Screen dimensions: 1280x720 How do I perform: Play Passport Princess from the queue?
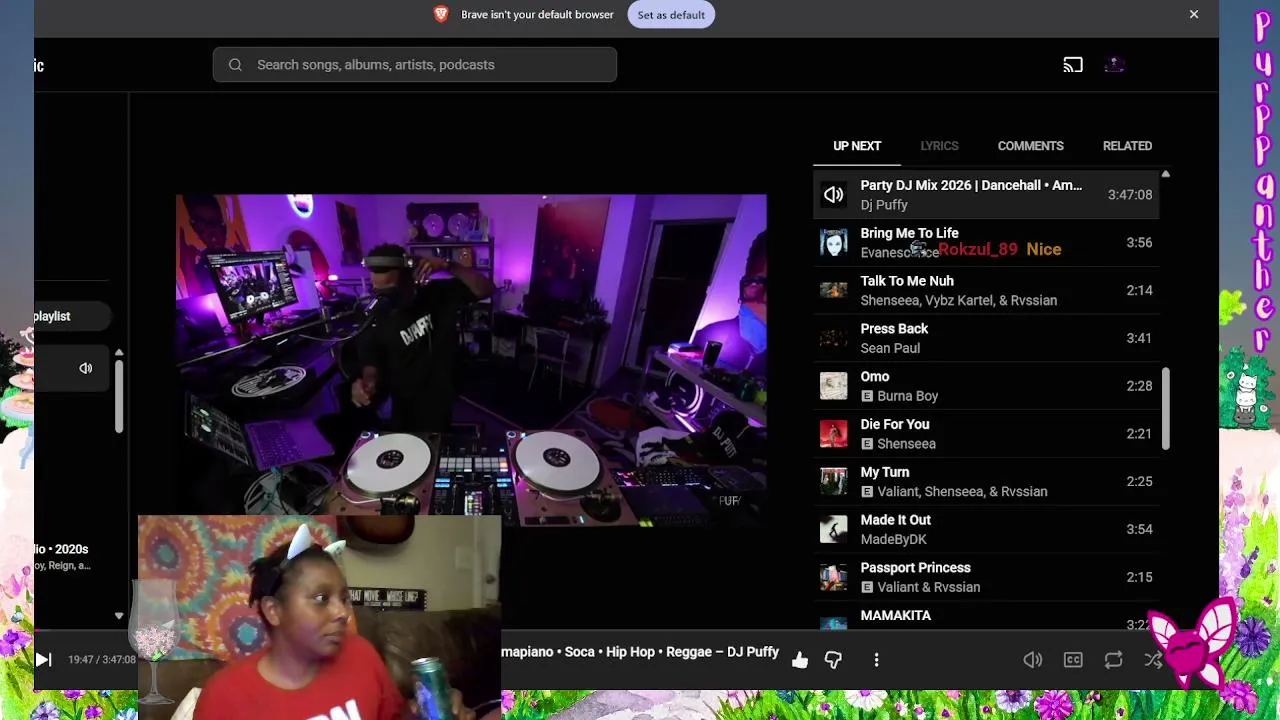(x=986, y=578)
